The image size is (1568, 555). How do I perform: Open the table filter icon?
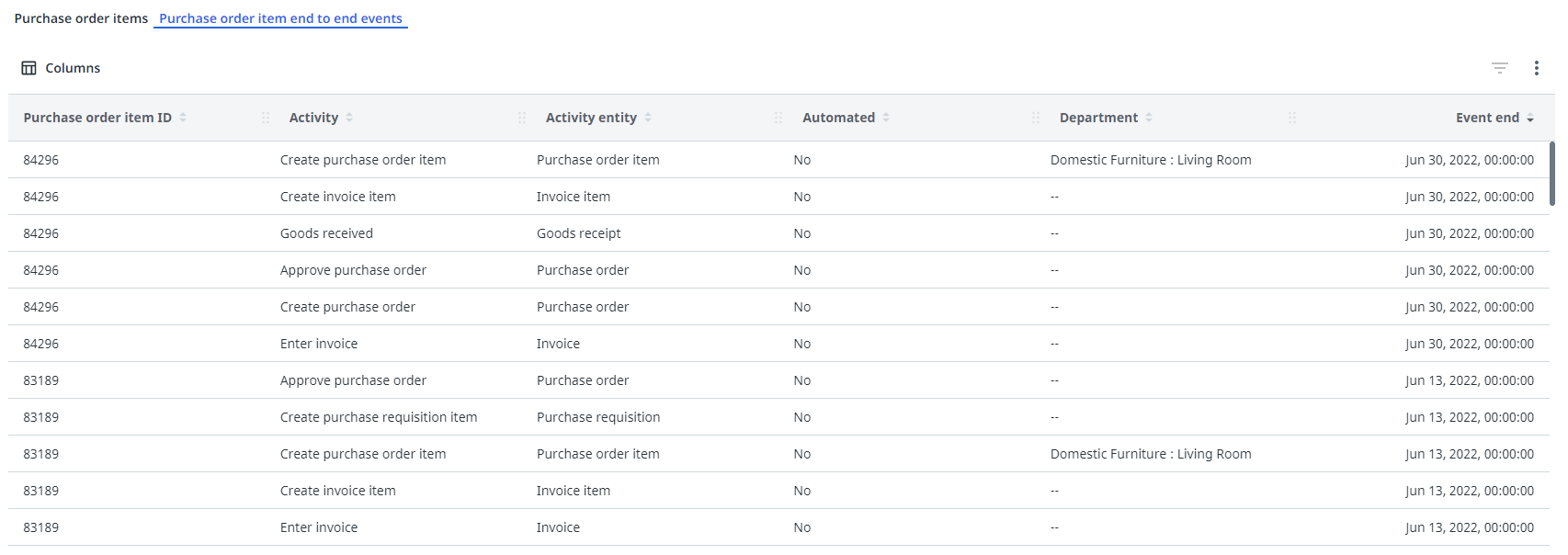coord(1500,68)
